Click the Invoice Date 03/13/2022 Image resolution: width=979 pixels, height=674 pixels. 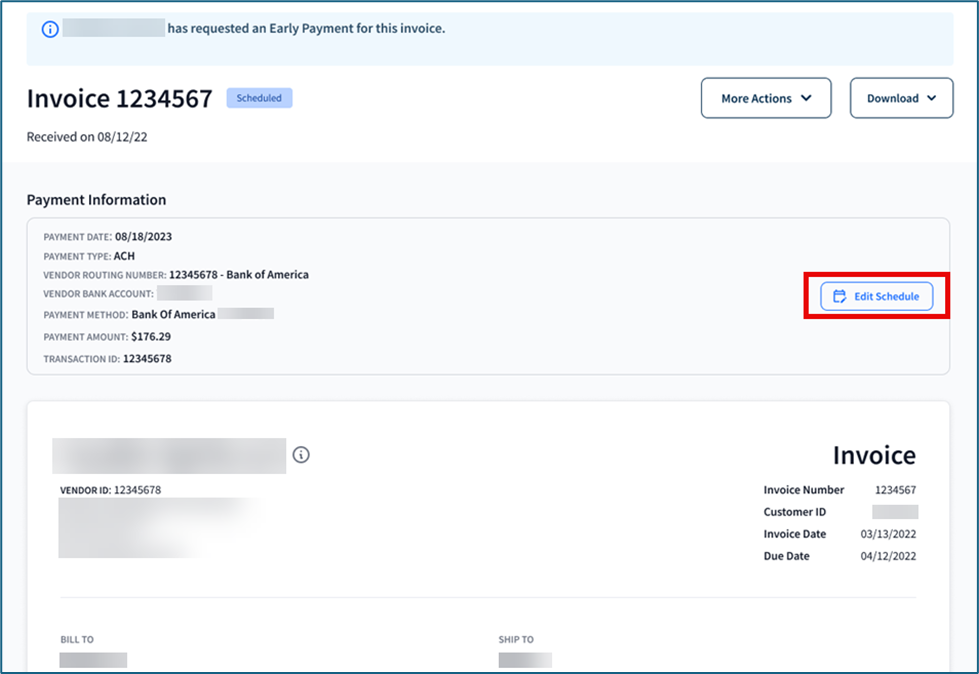tap(888, 534)
